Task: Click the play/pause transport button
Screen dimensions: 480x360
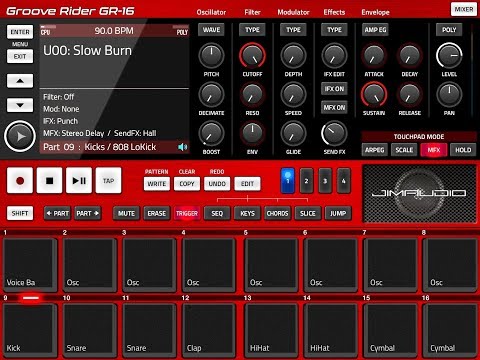Action: (x=79, y=181)
